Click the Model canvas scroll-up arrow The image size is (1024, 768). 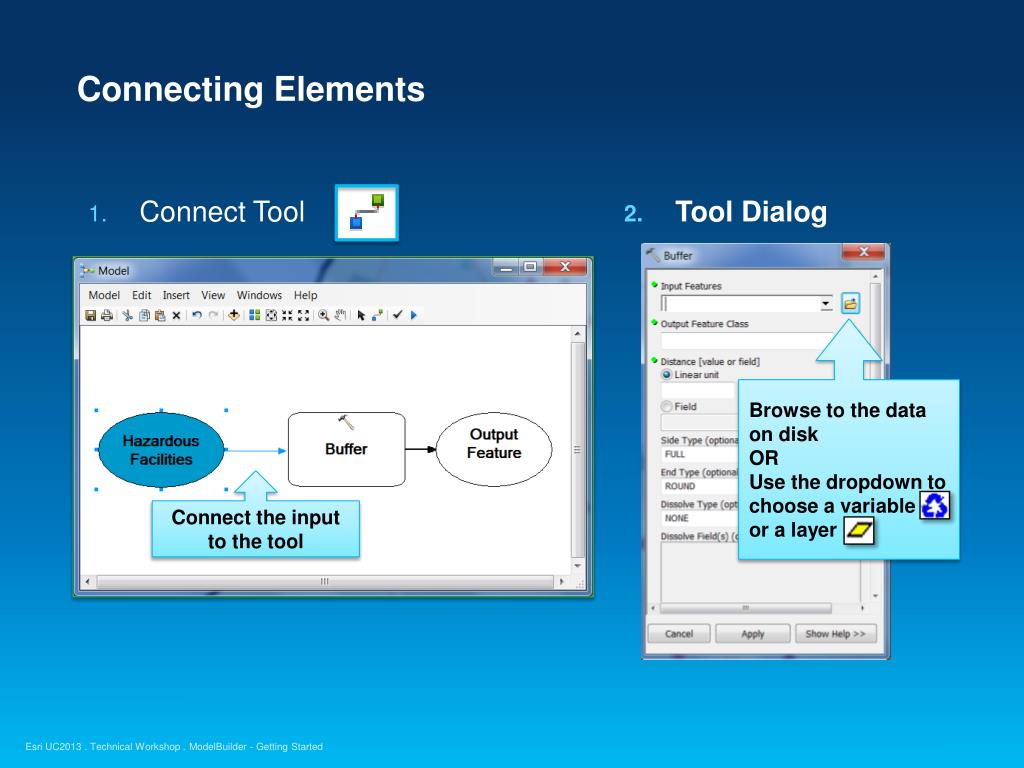click(x=577, y=334)
